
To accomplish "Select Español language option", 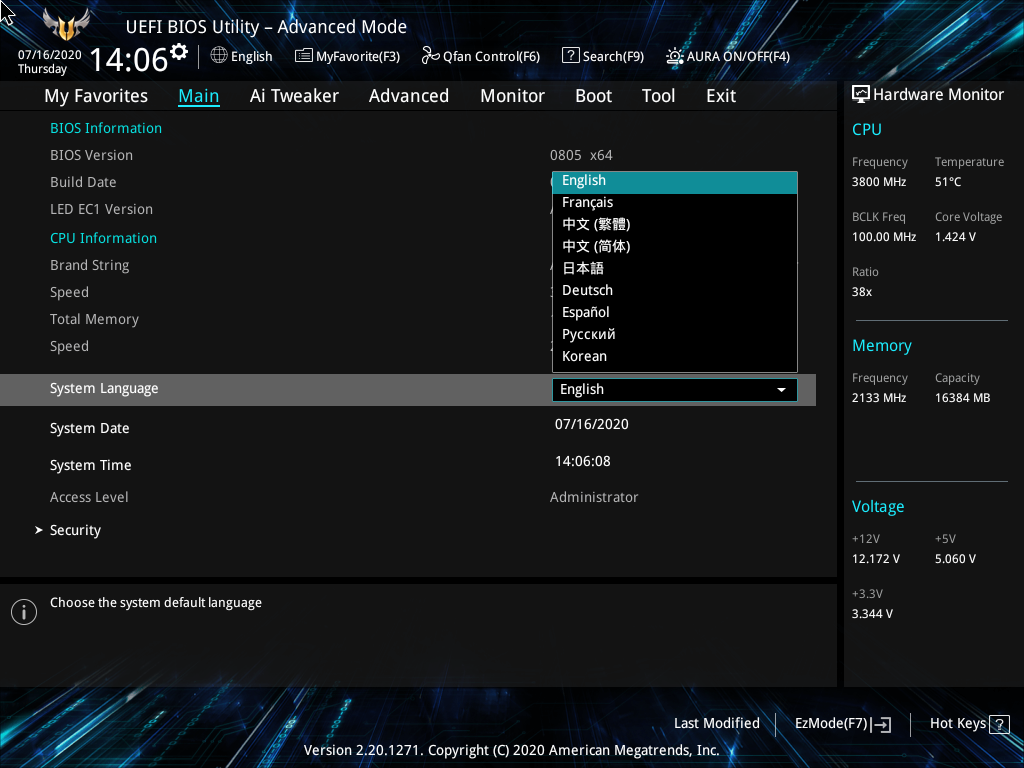I will tap(675, 312).
